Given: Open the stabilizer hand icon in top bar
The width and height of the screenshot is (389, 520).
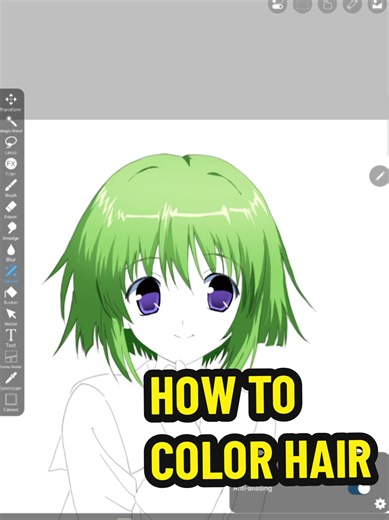Looking at the screenshot, I should (327, 5).
